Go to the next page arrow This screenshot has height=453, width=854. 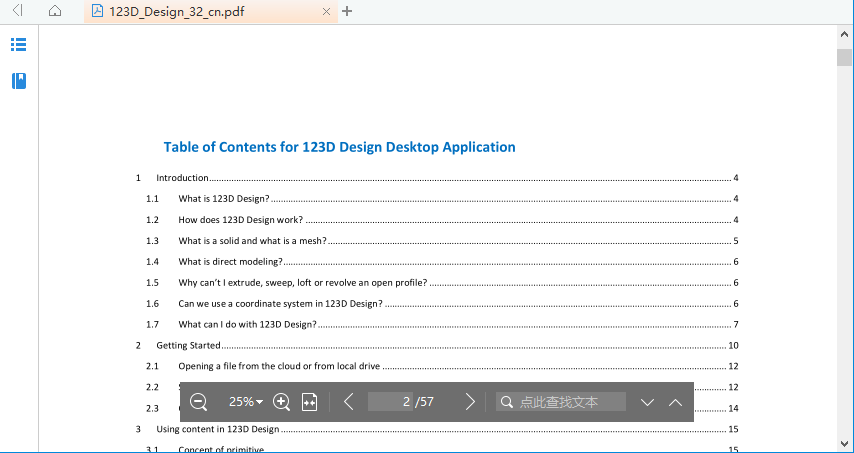[x=470, y=402]
